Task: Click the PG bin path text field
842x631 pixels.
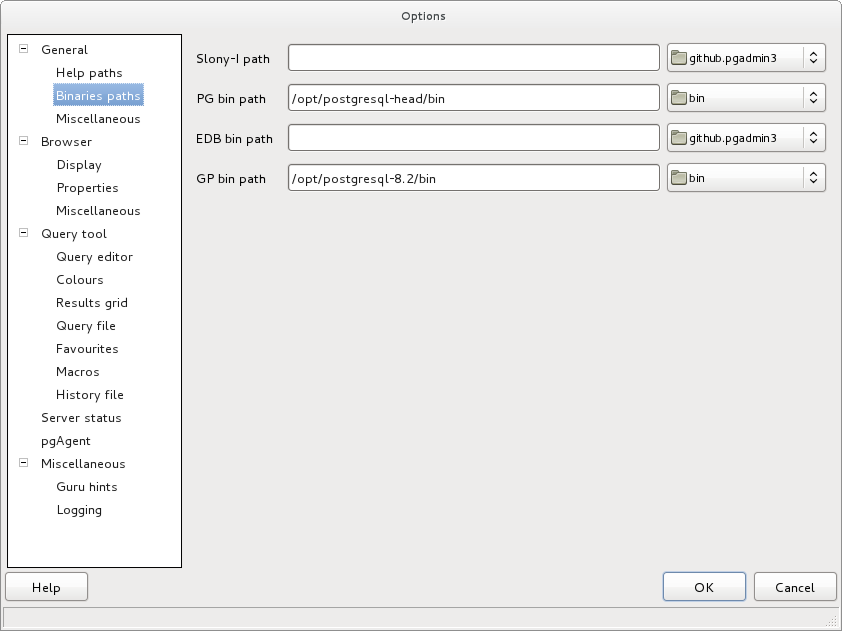Action: coord(473,97)
